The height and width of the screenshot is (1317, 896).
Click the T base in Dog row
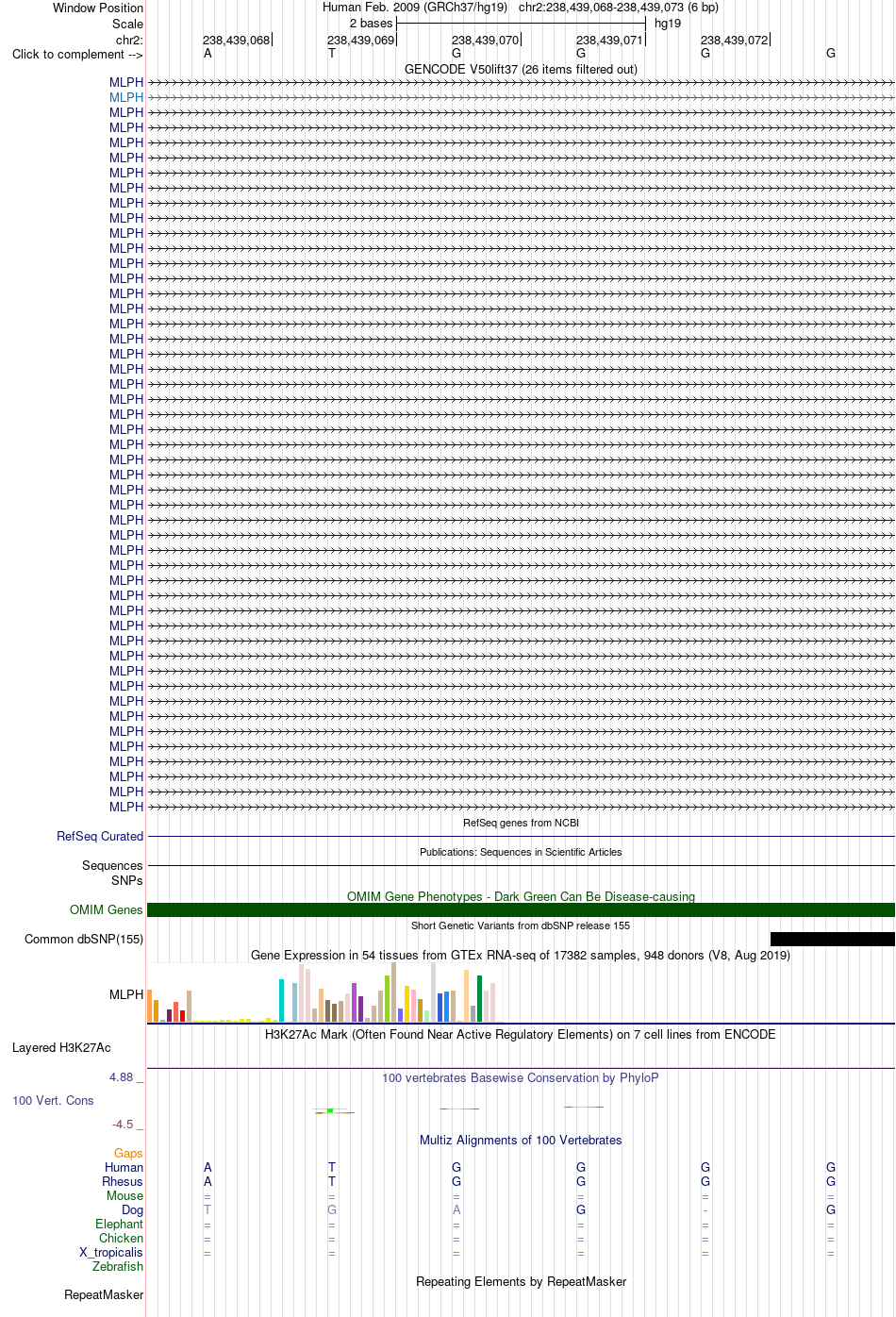pos(207,1209)
